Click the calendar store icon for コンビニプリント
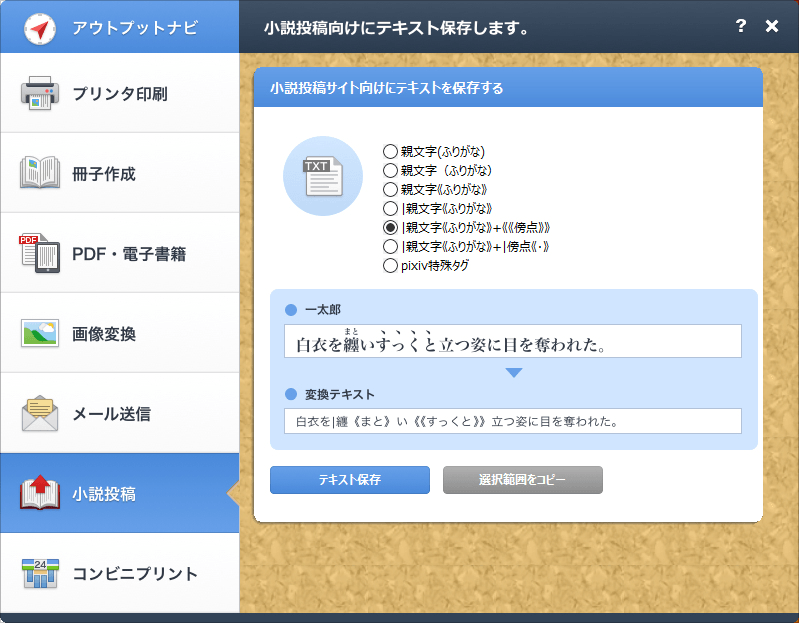The width and height of the screenshot is (799, 624). pyautogui.click(x=40, y=573)
